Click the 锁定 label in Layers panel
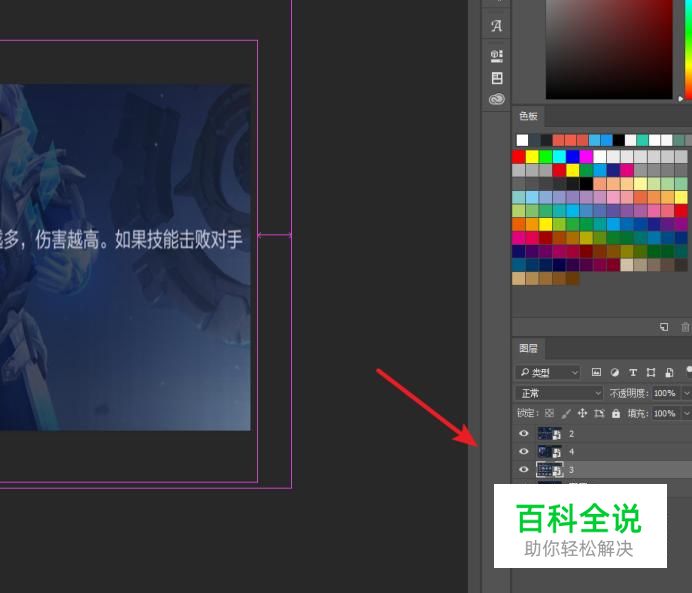The height and width of the screenshot is (593, 692). coord(527,413)
